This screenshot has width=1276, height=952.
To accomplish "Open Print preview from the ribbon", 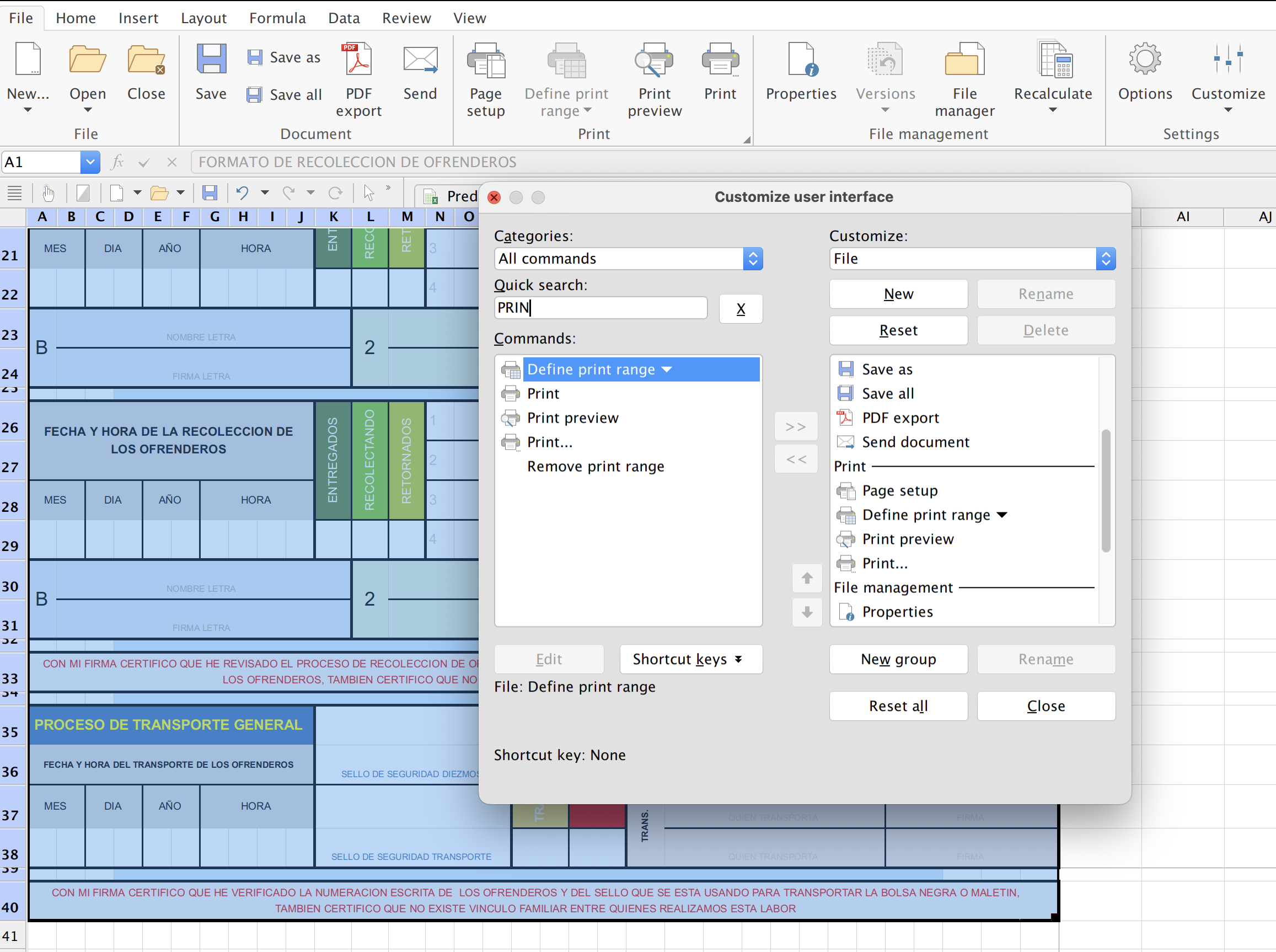I will 654,61.
